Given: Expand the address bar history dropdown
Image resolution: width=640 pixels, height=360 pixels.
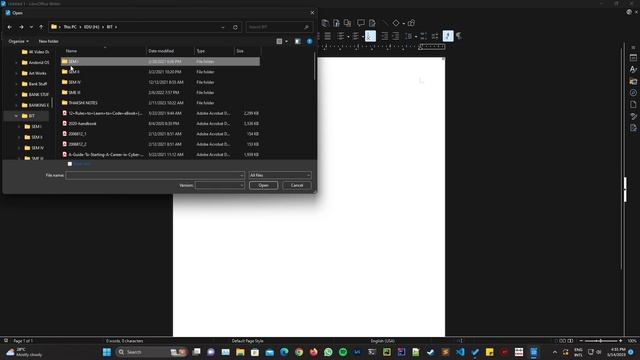Looking at the screenshot, I should coord(223,27).
